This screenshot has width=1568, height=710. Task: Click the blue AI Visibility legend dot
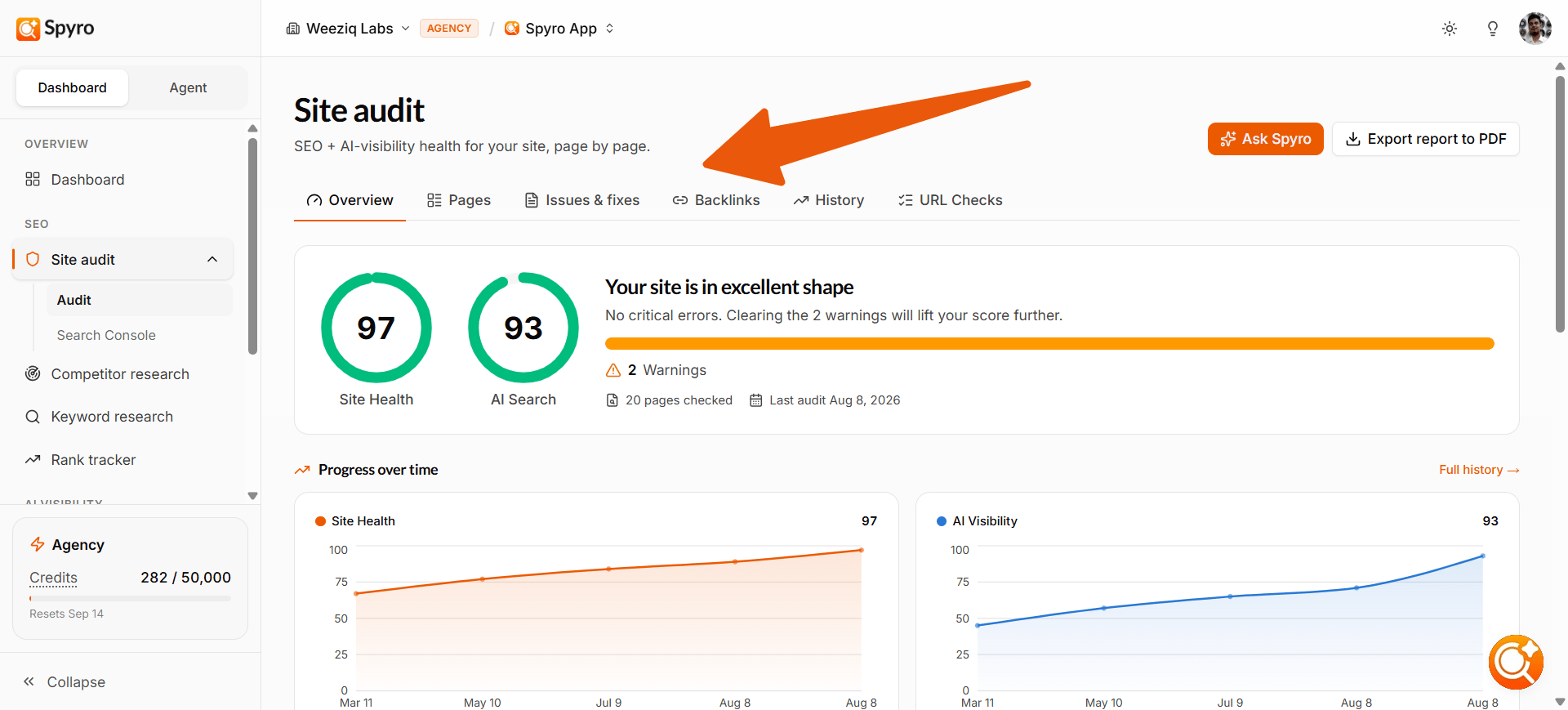coord(942,521)
